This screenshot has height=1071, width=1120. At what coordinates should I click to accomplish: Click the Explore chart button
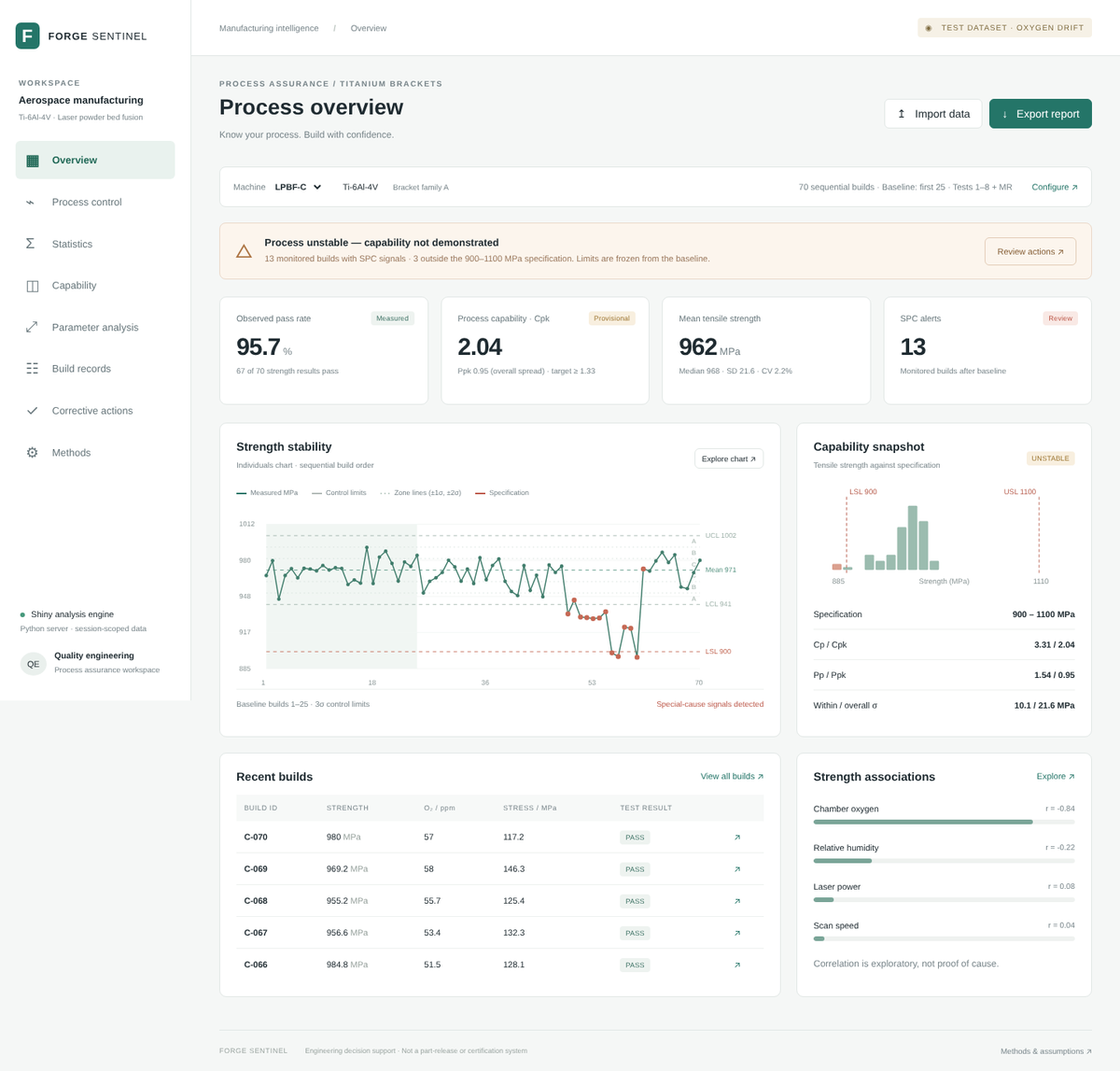coord(729,458)
